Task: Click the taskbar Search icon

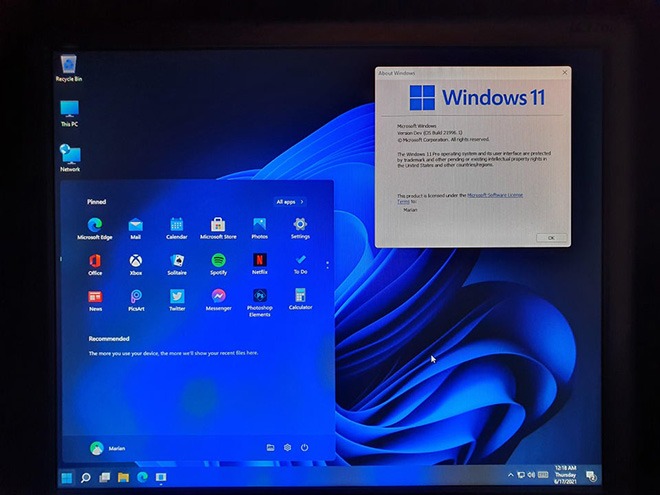Action: point(86,477)
